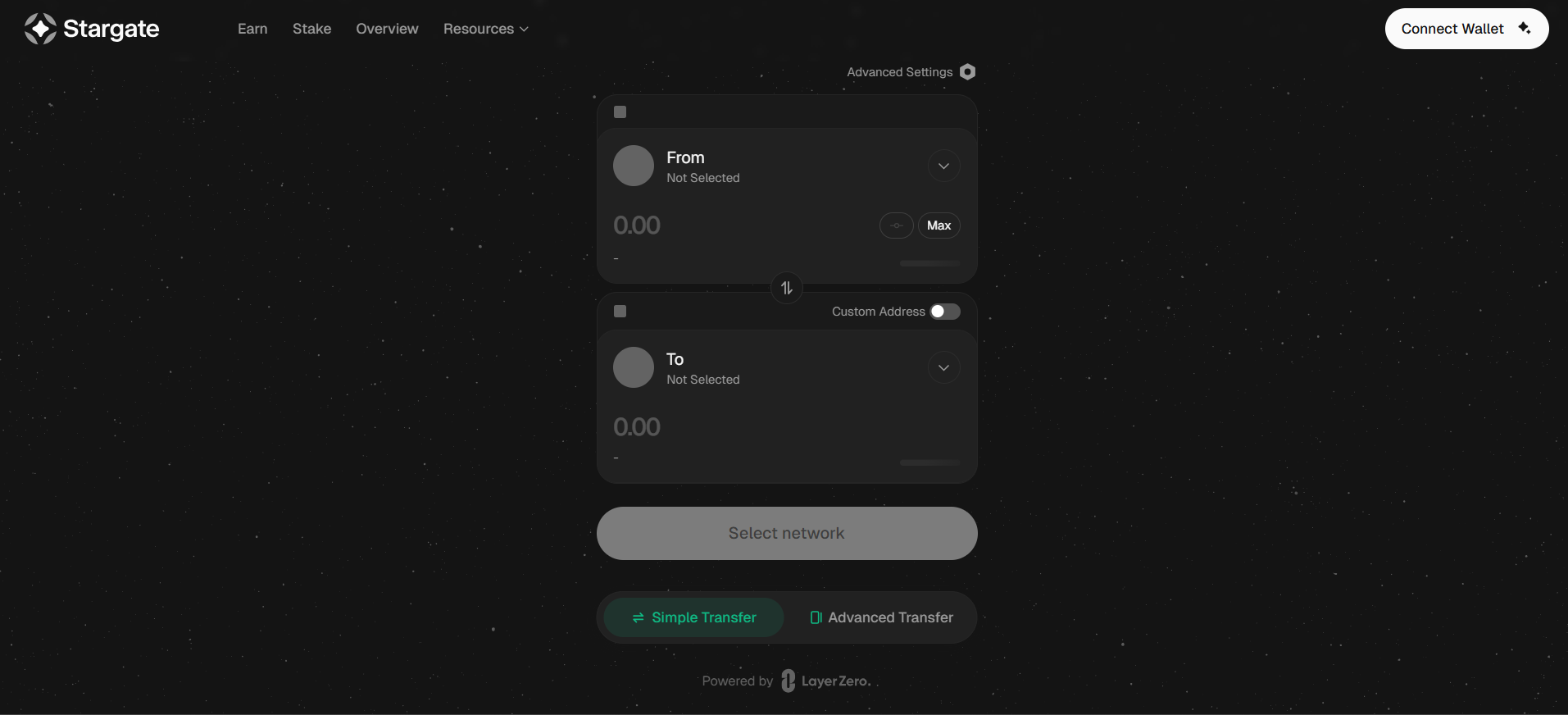The width and height of the screenshot is (1568, 715).
Task: Open Advanced Settings hexagon icon
Action: click(x=968, y=72)
